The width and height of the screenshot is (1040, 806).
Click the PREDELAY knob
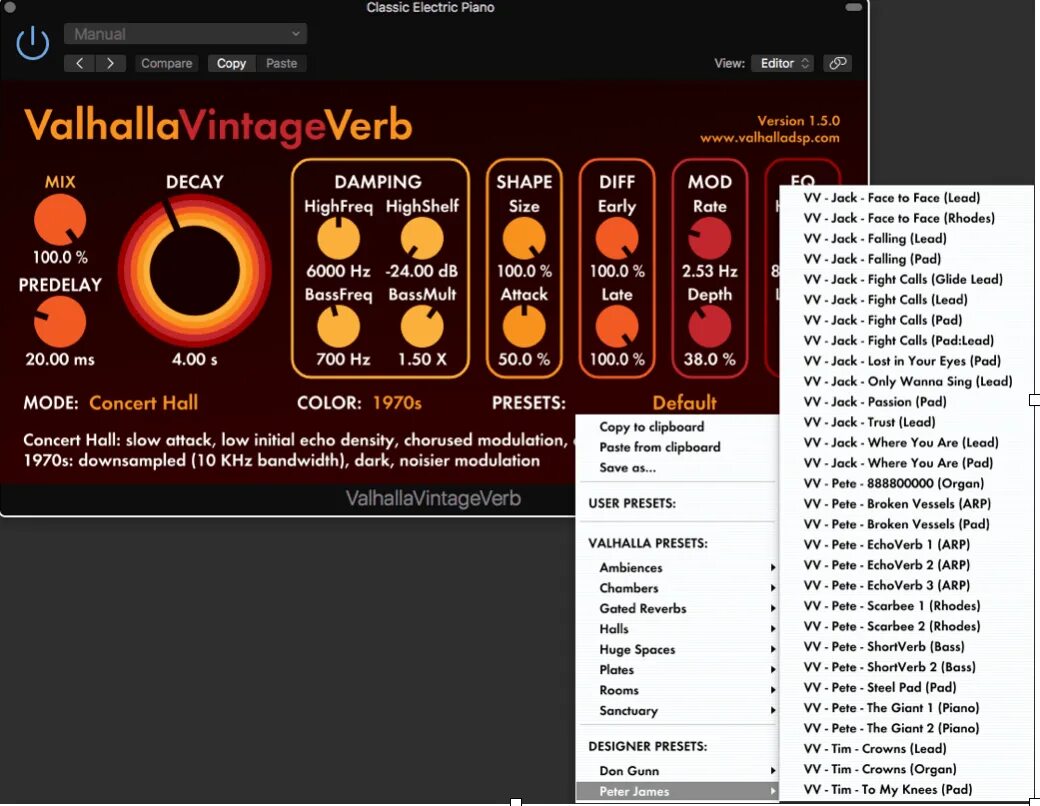pyautogui.click(x=60, y=322)
